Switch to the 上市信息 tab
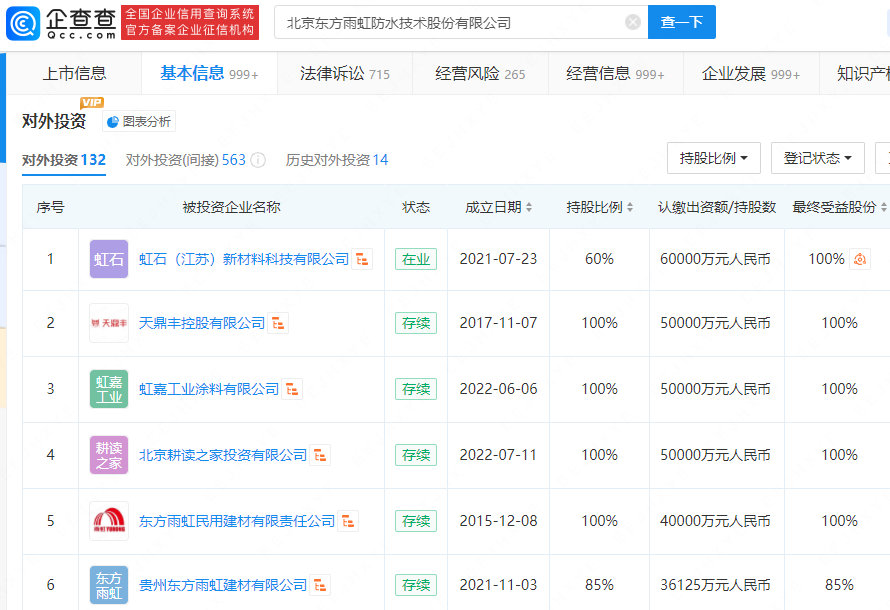This screenshot has height=610, width=890. (x=74, y=73)
